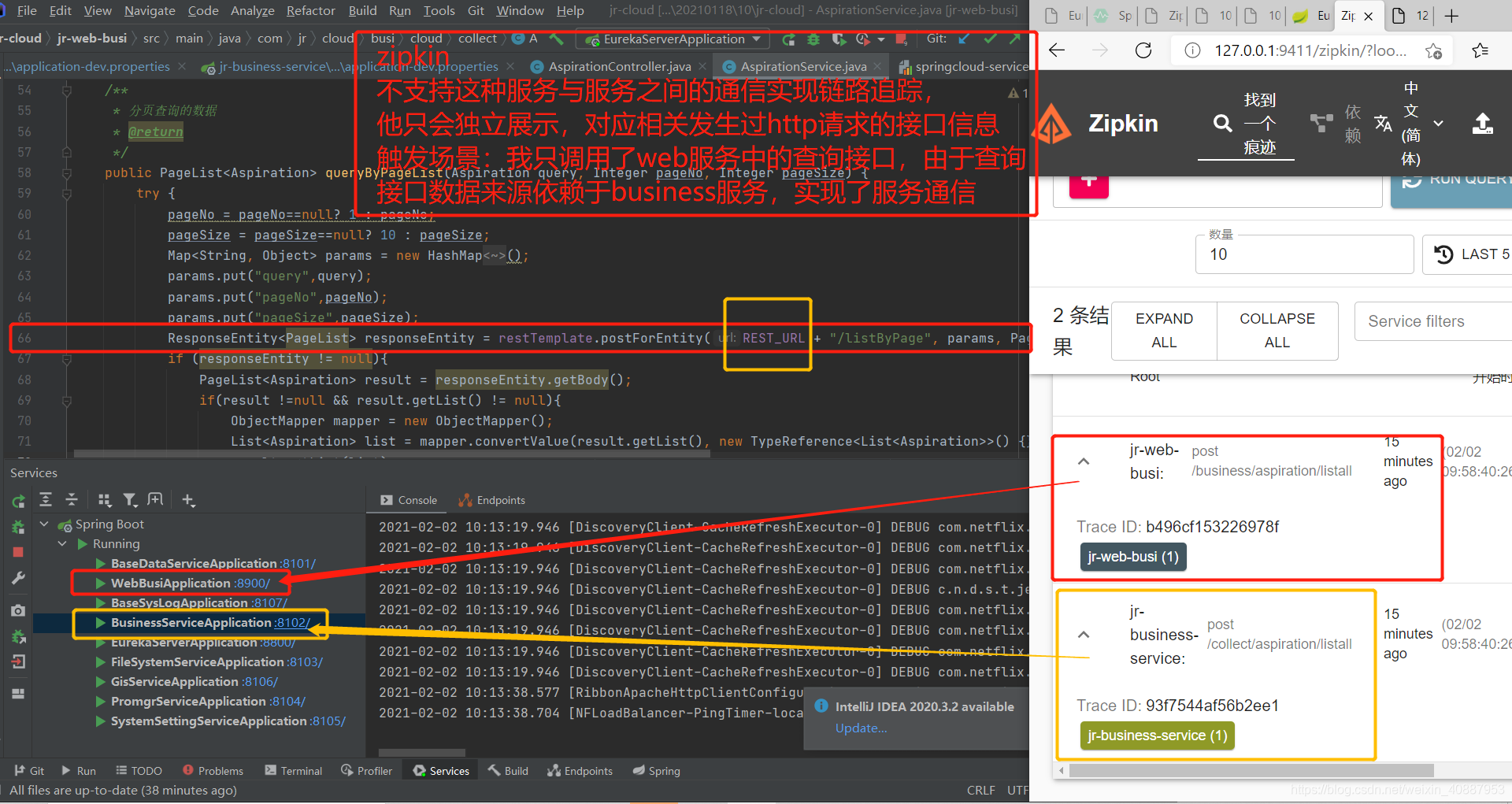Rerun EurekaServerApplication from the top toolbar
The width and height of the screenshot is (1512, 804).
point(788,39)
